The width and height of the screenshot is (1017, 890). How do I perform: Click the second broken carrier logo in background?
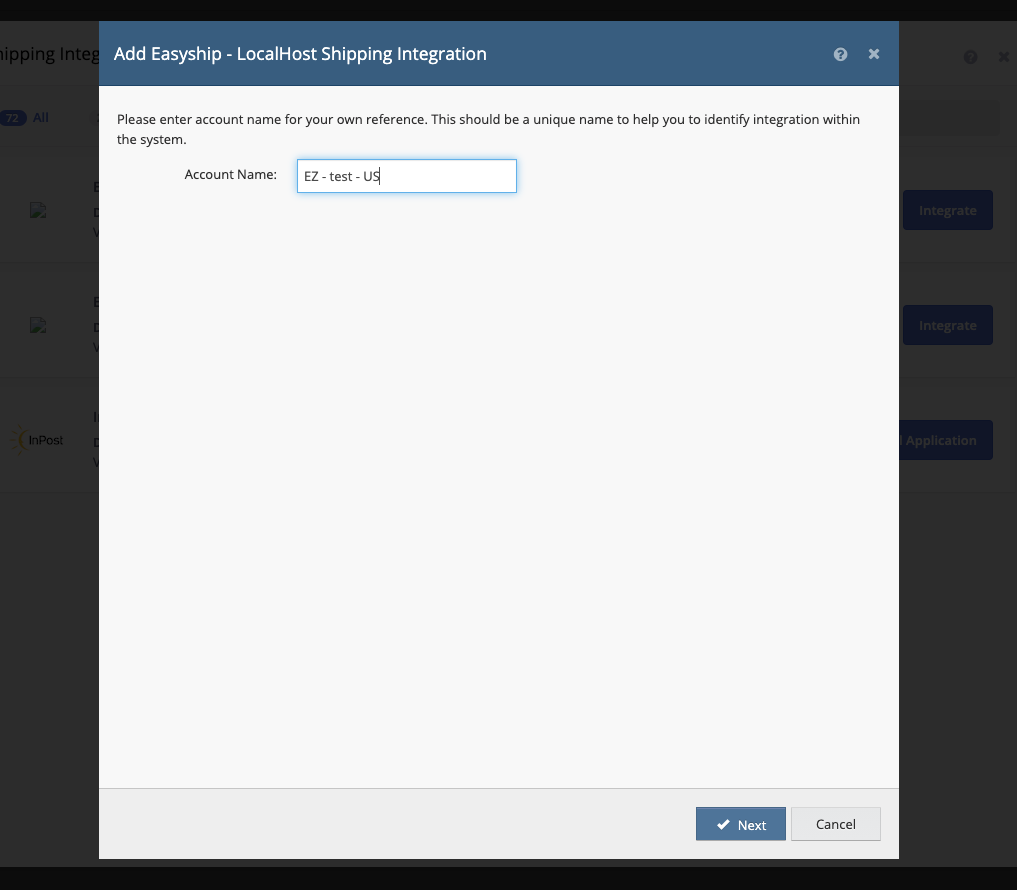click(38, 325)
